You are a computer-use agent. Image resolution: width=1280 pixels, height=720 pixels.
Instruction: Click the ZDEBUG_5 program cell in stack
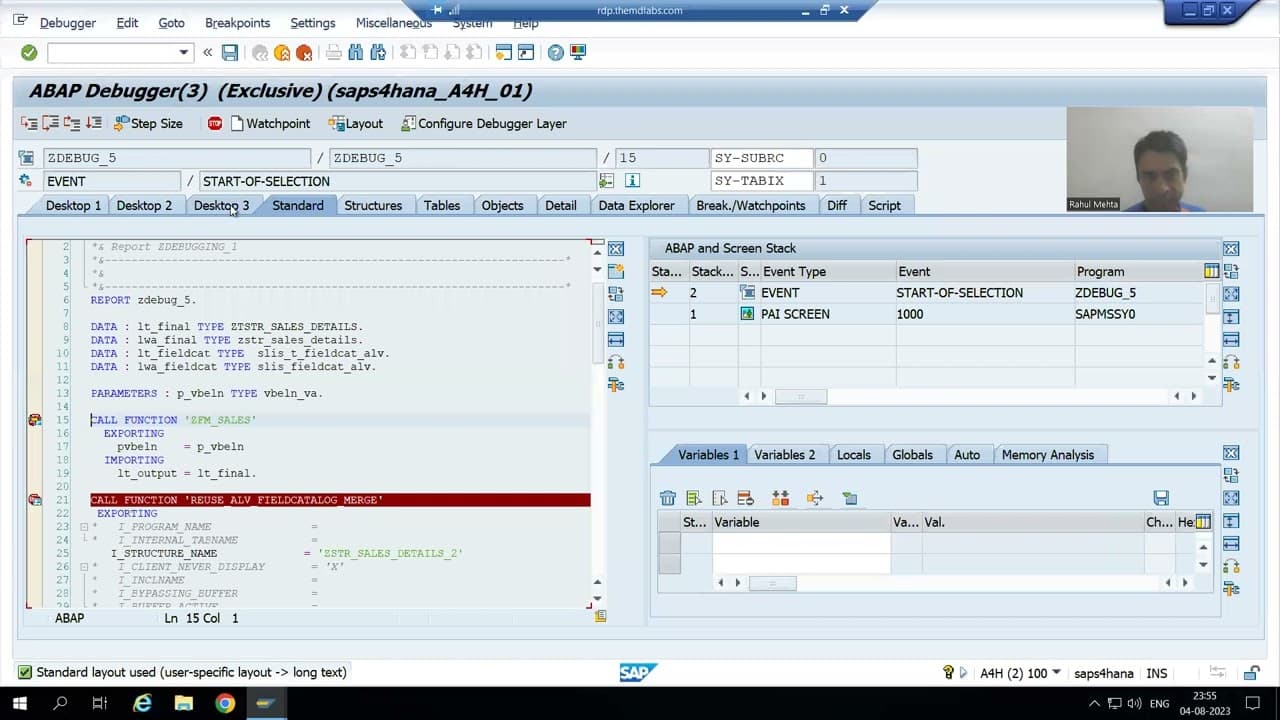(1139, 293)
